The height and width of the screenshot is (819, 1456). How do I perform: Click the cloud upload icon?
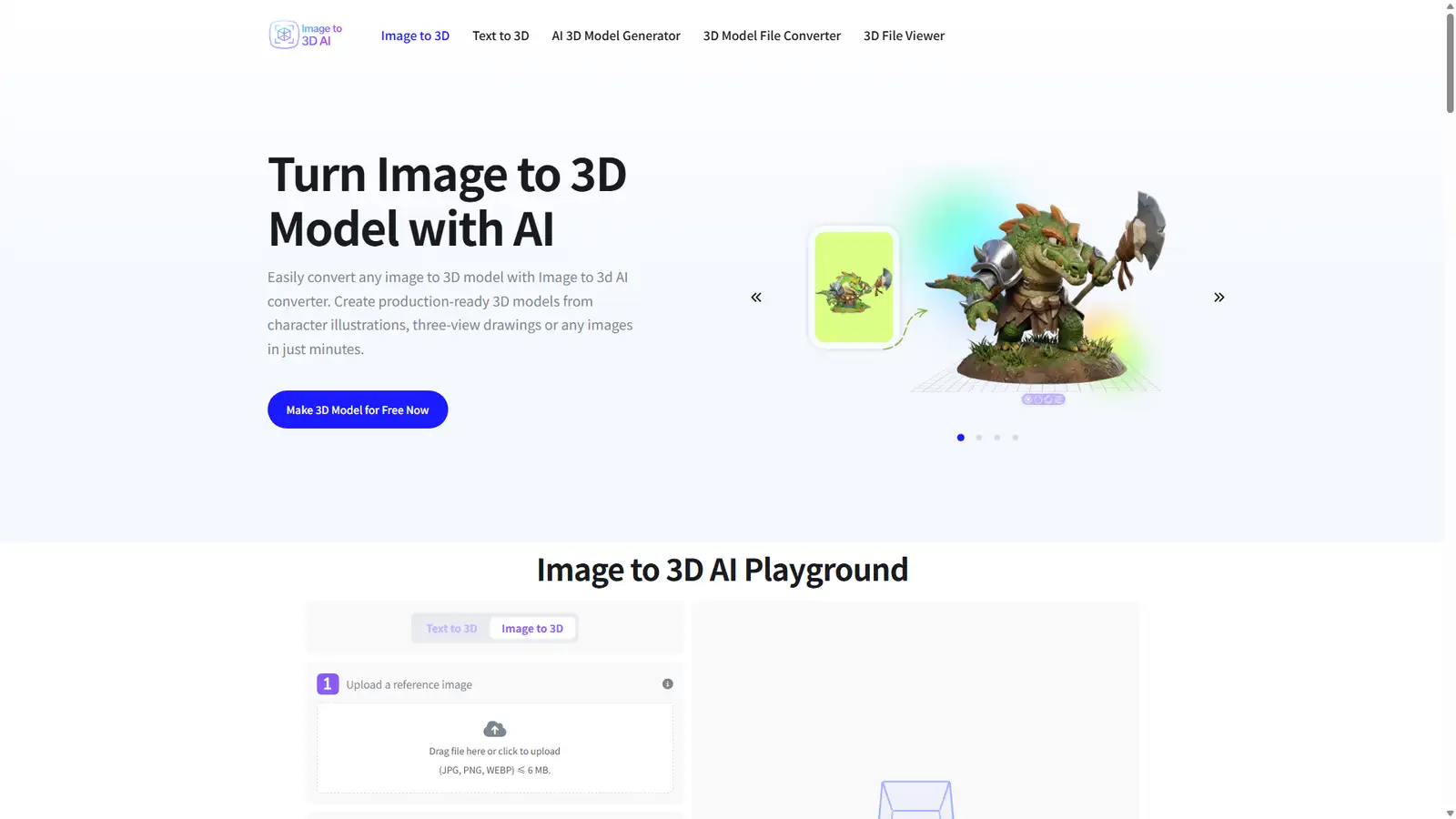click(x=495, y=729)
